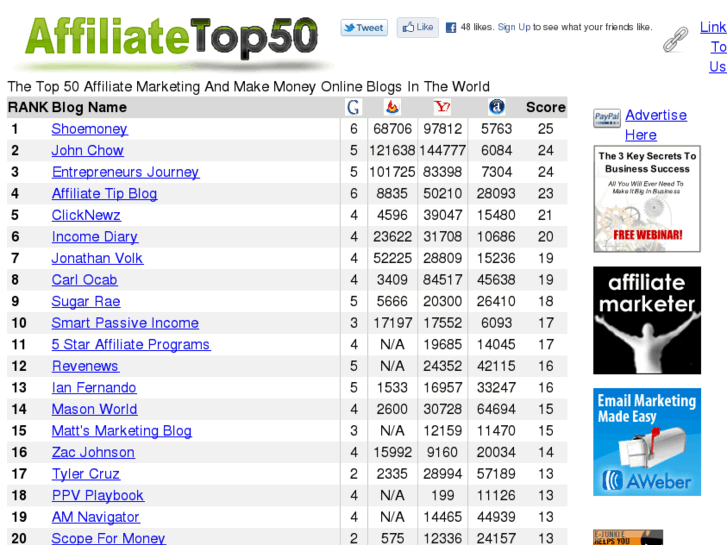Click the chain link icon
The width and height of the screenshot is (727, 545).
(x=675, y=39)
